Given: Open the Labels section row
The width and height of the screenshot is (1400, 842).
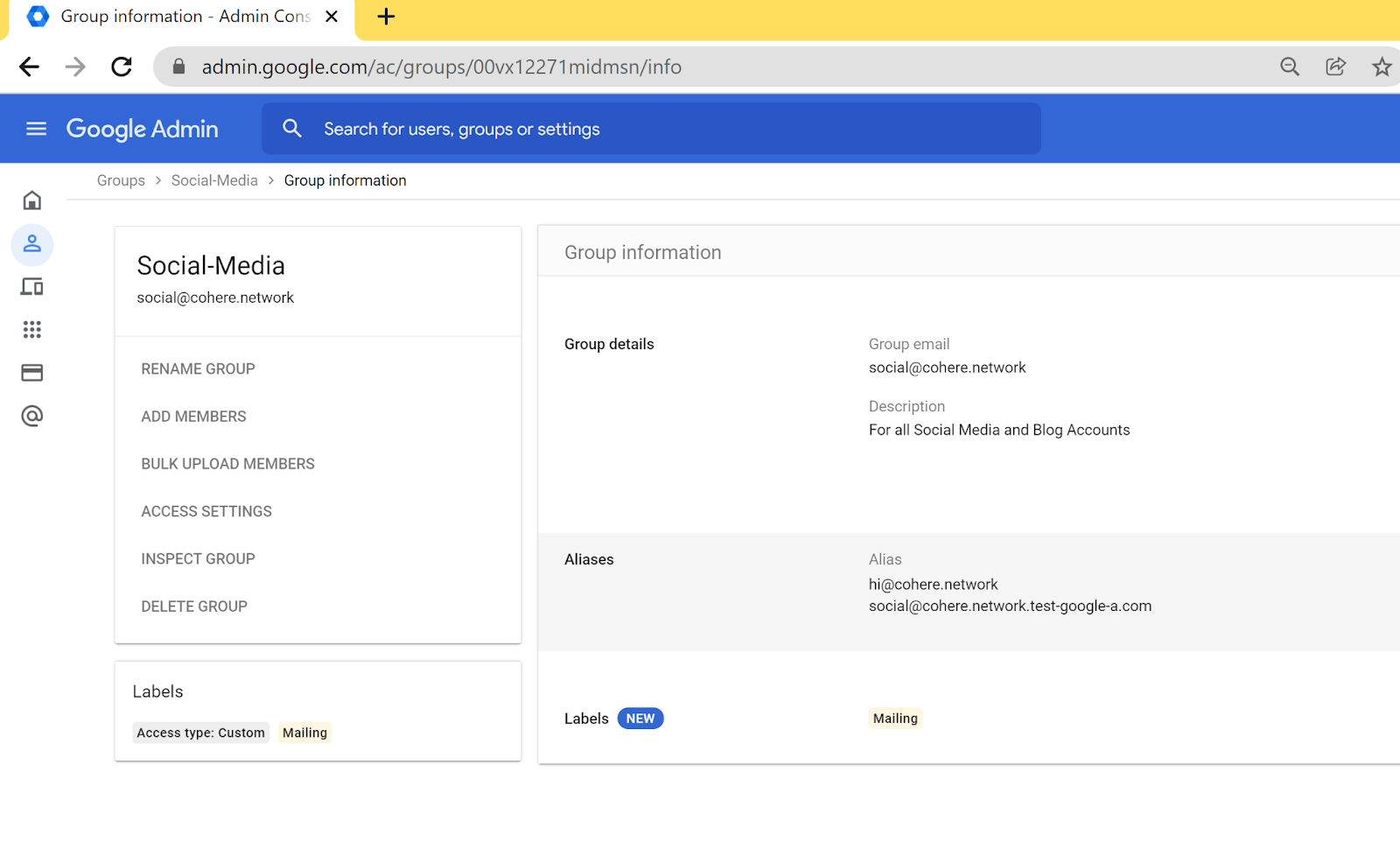Looking at the screenshot, I should coord(969,708).
